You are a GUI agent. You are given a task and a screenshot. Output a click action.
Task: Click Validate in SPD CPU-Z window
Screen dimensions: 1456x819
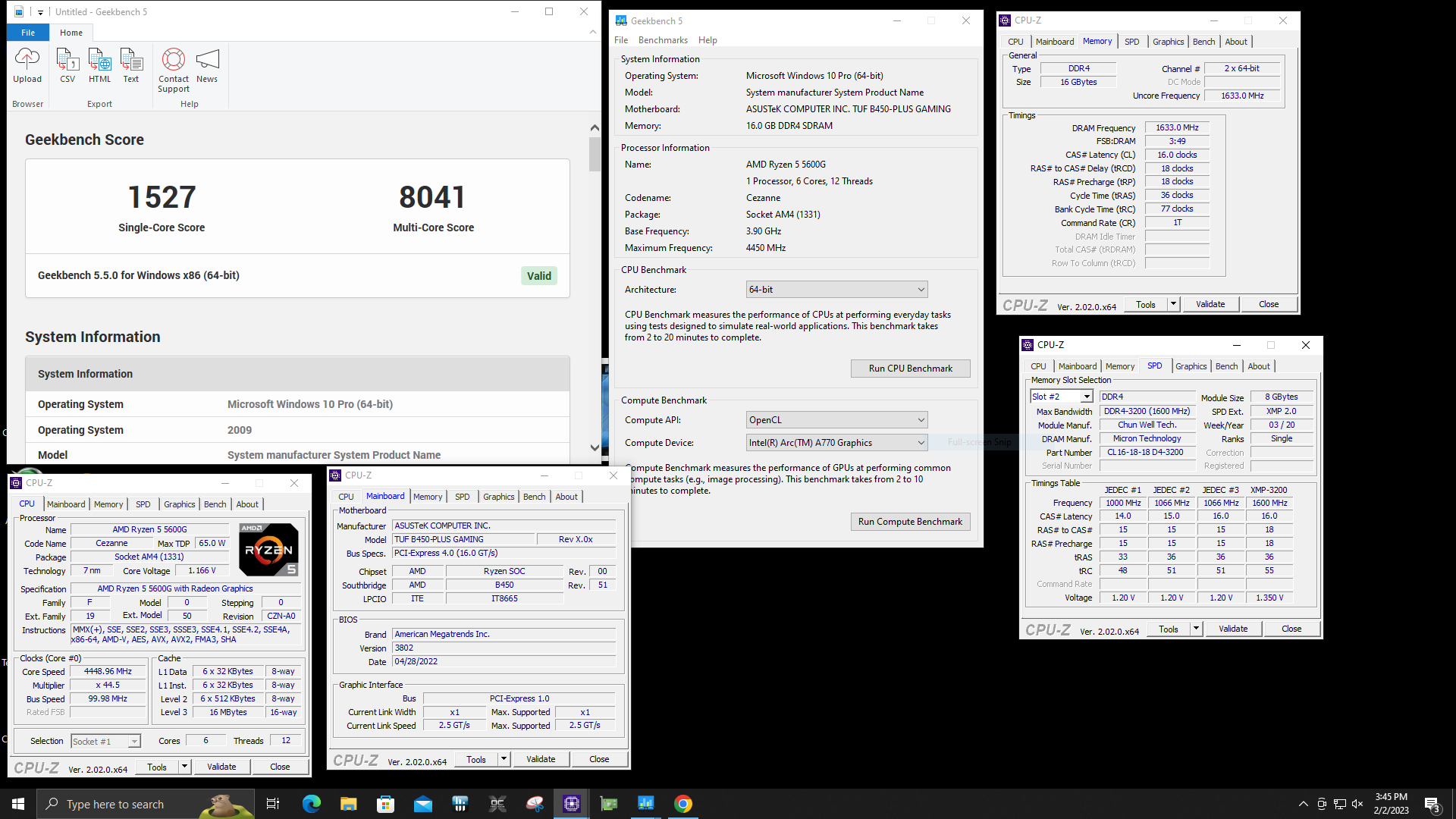point(1233,629)
